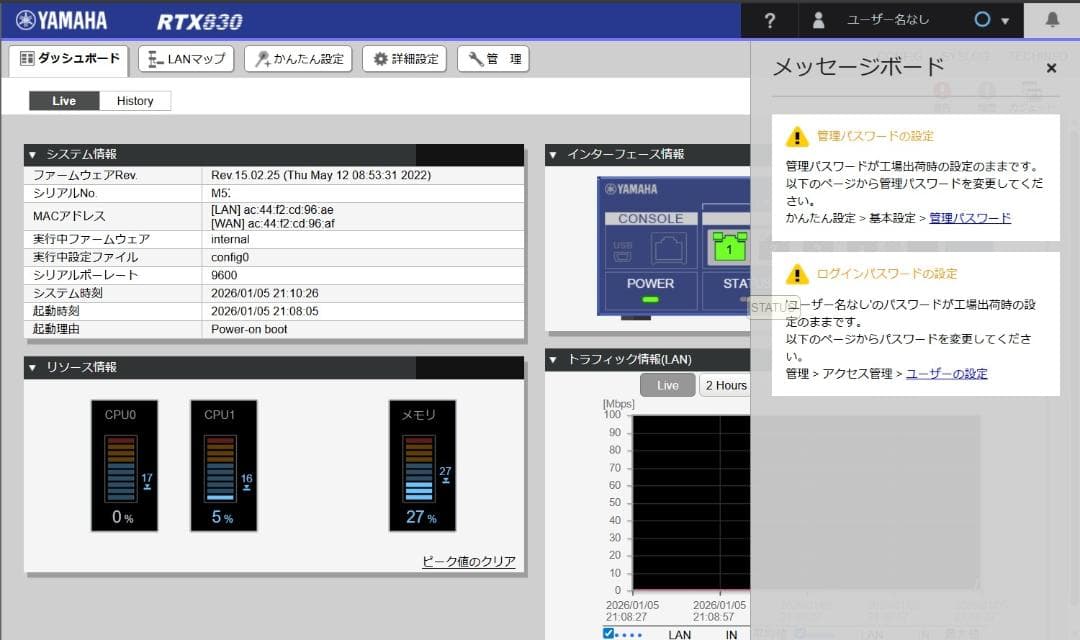Click the network icon on LANマップ
Screen dimensions: 1080x640
[153, 59]
